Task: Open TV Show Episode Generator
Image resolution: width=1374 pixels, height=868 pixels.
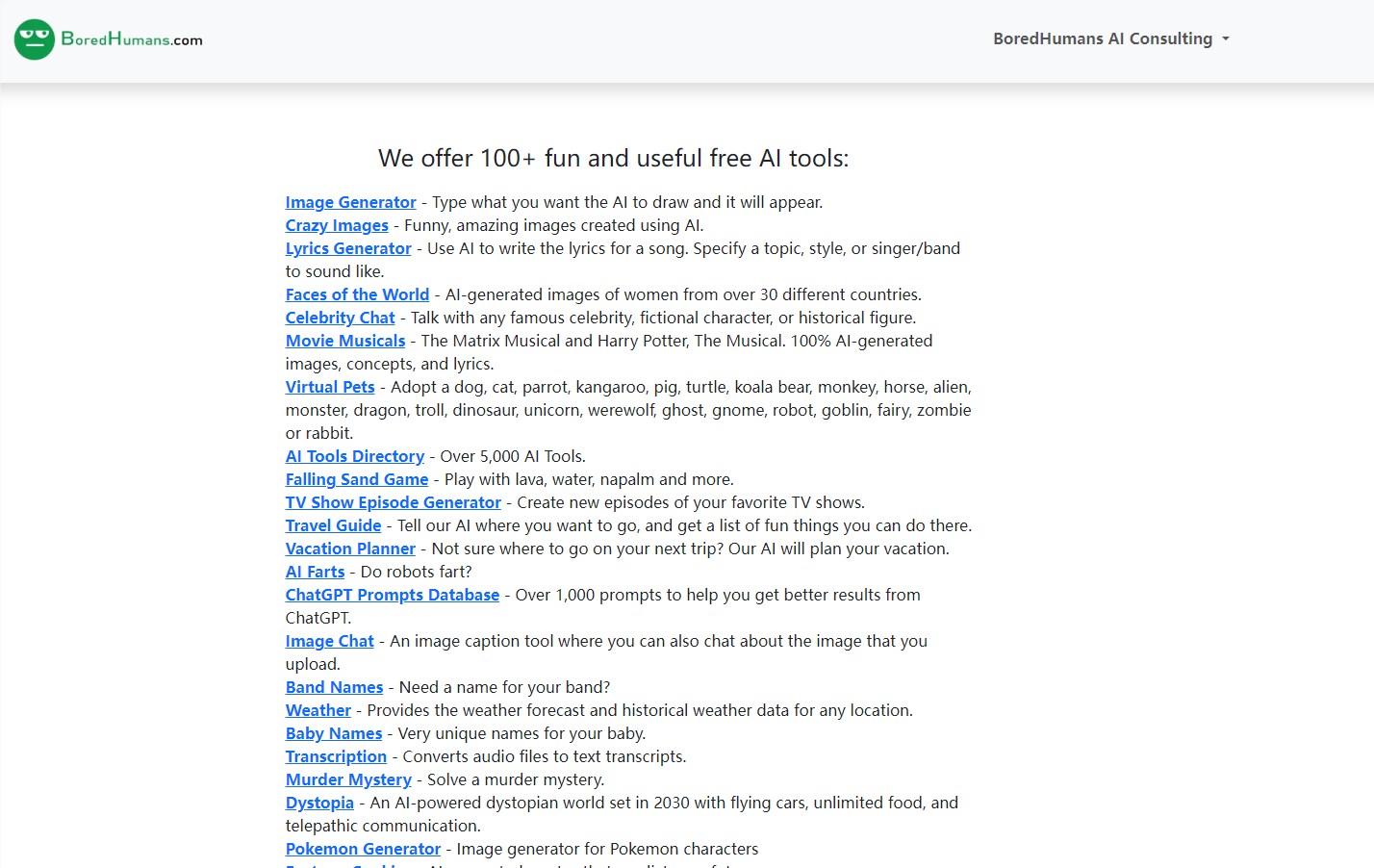Action: click(394, 502)
